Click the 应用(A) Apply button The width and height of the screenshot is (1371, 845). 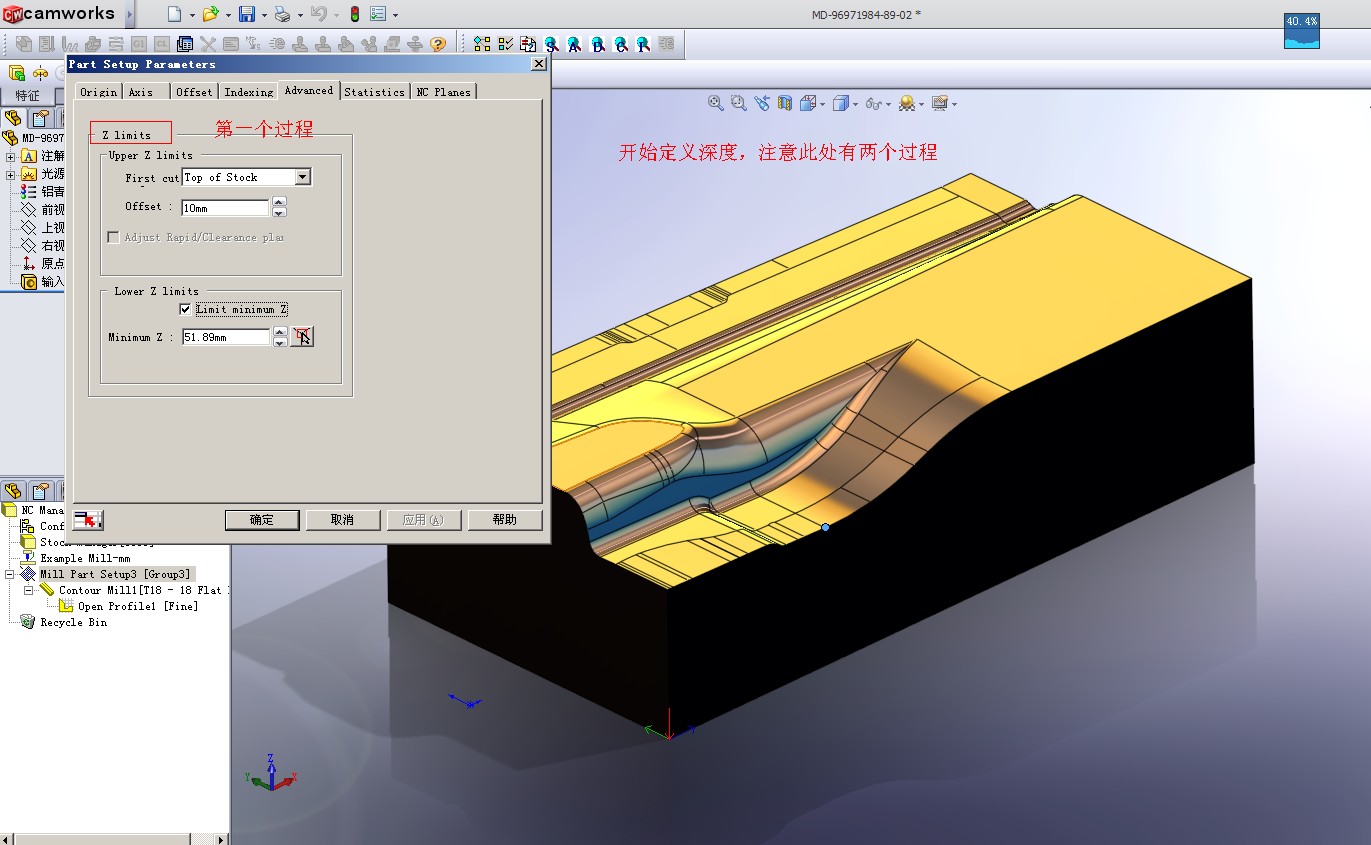tap(424, 520)
